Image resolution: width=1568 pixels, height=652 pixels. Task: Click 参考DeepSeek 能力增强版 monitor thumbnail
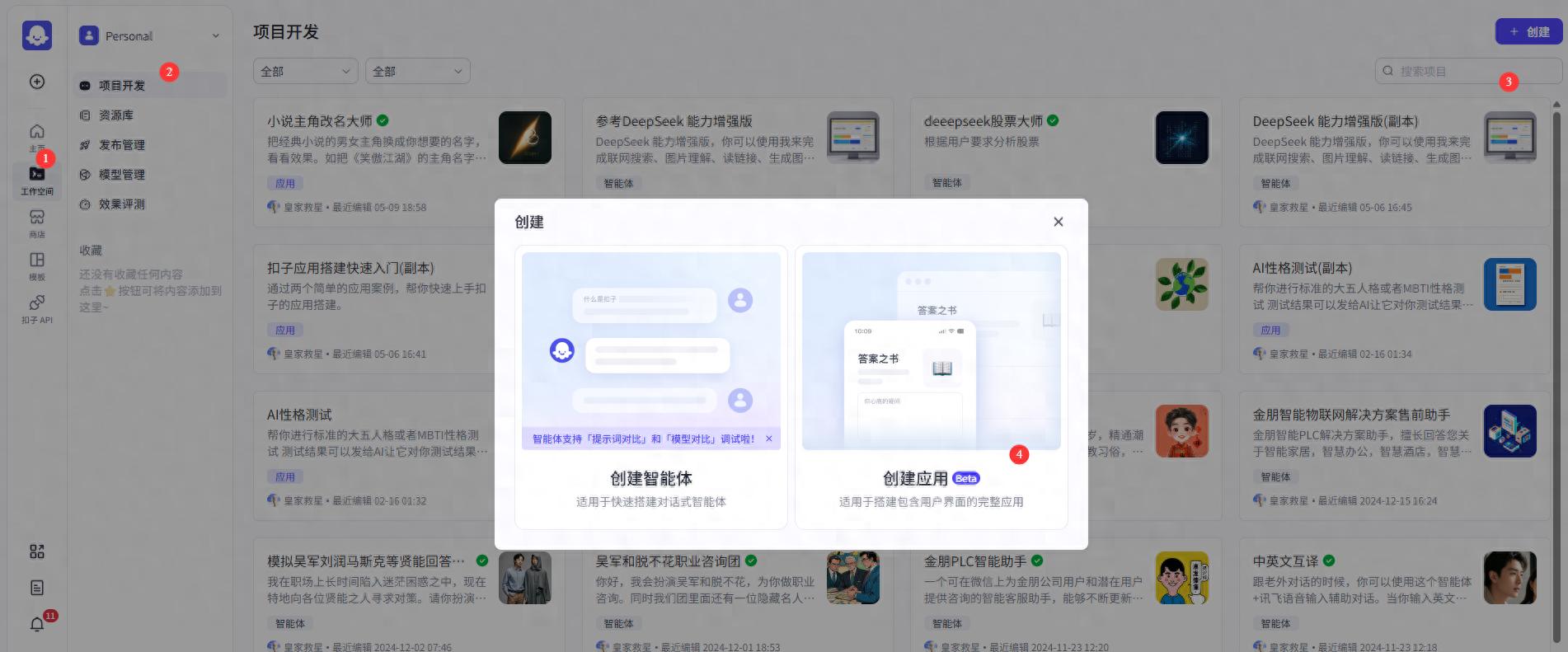point(853,138)
